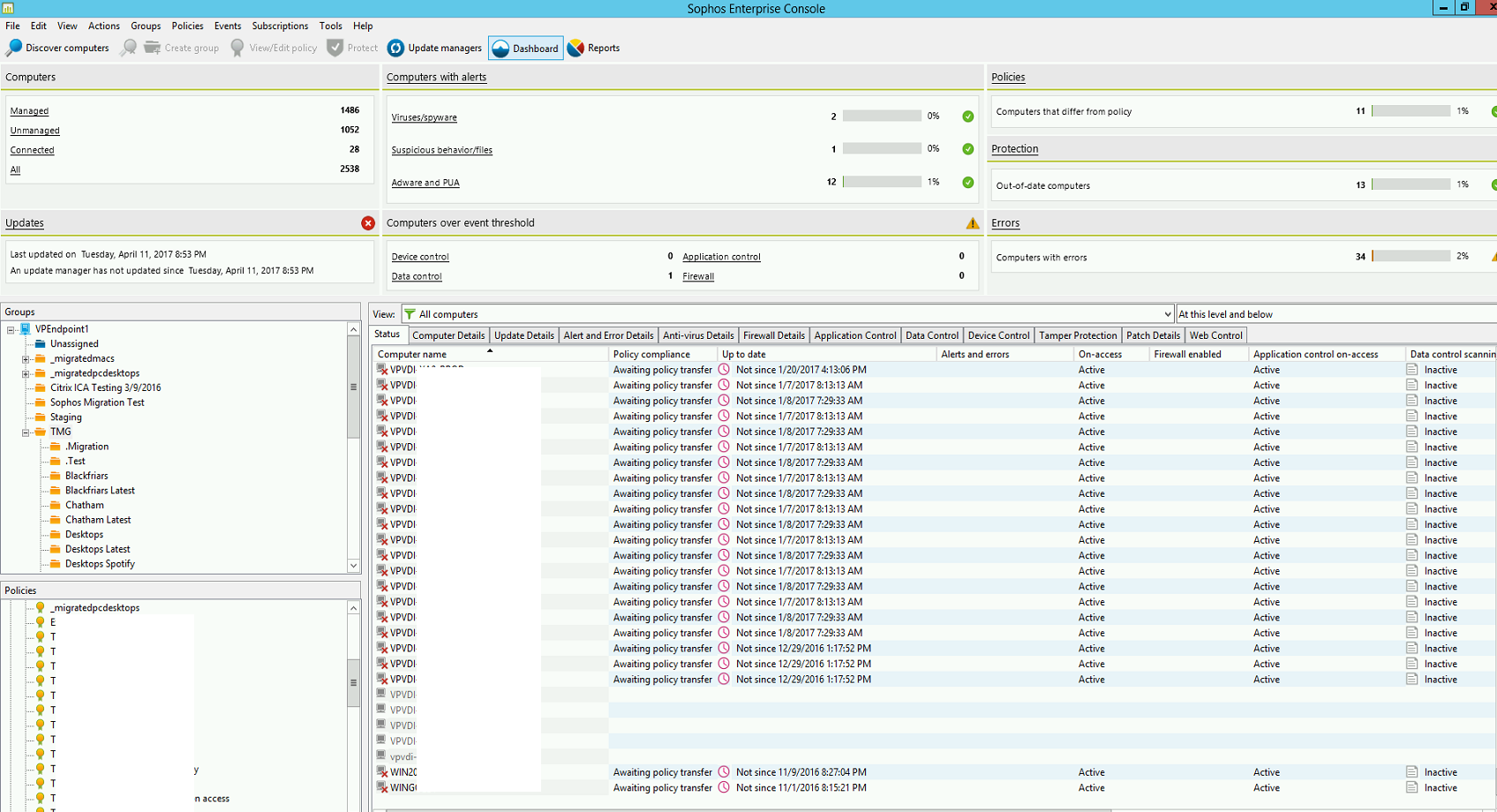The width and height of the screenshot is (1497, 812).
Task: Click the warning triangle for event threshold
Action: pyautogui.click(x=972, y=223)
